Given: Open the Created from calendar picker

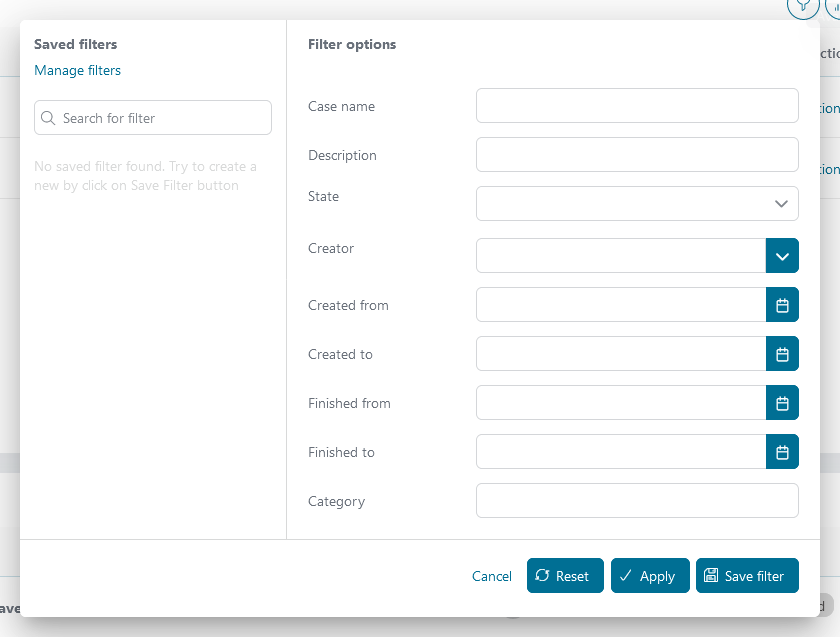Looking at the screenshot, I should [782, 305].
